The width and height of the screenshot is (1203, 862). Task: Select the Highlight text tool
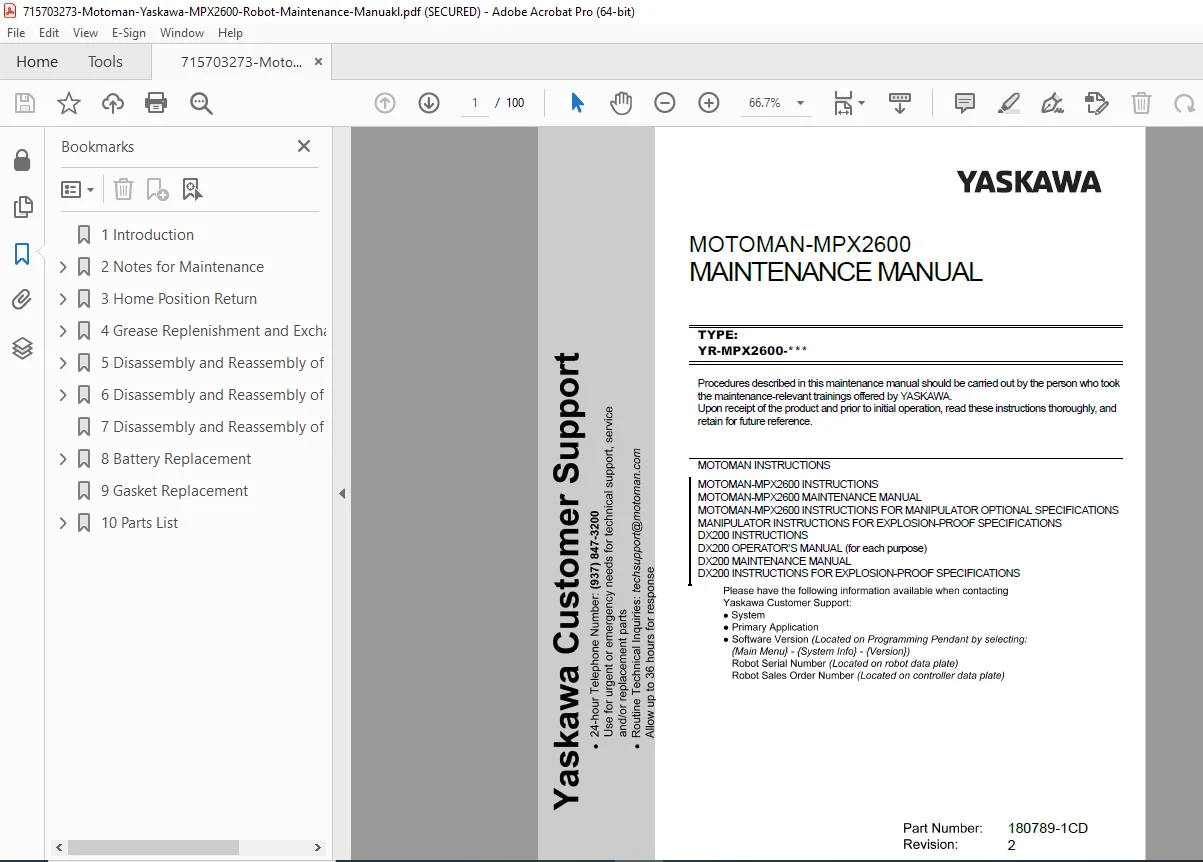pyautogui.click(x=1009, y=103)
